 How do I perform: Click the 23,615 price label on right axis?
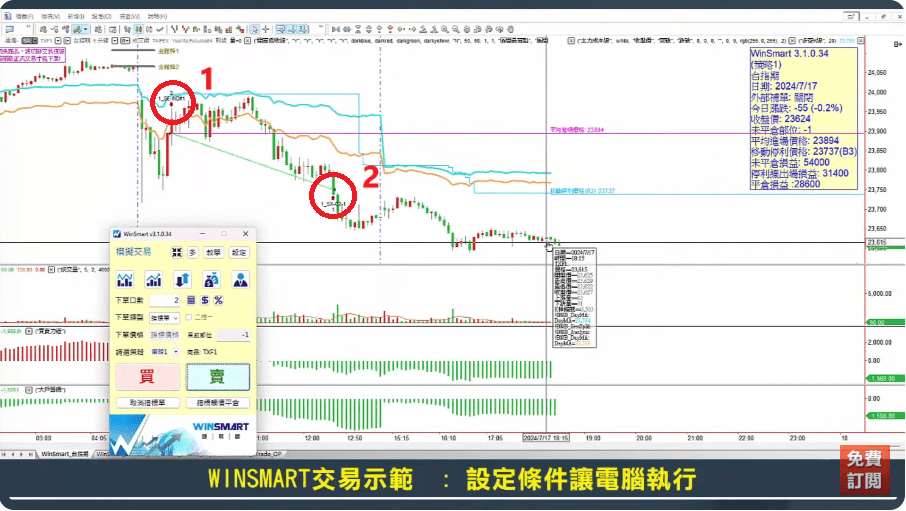tap(877, 242)
